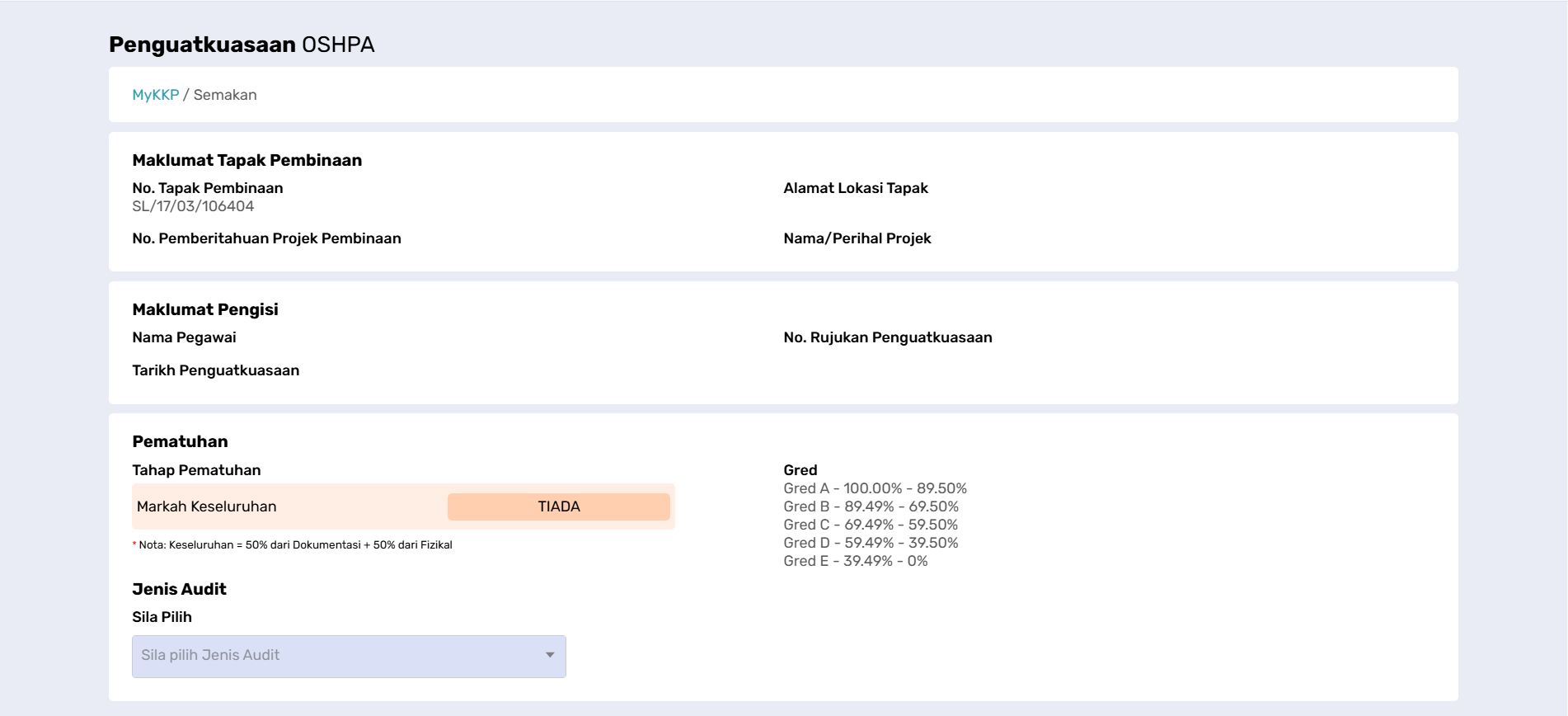The width and height of the screenshot is (1568, 716).
Task: Click the Gred E percentage range line
Action: click(x=856, y=561)
